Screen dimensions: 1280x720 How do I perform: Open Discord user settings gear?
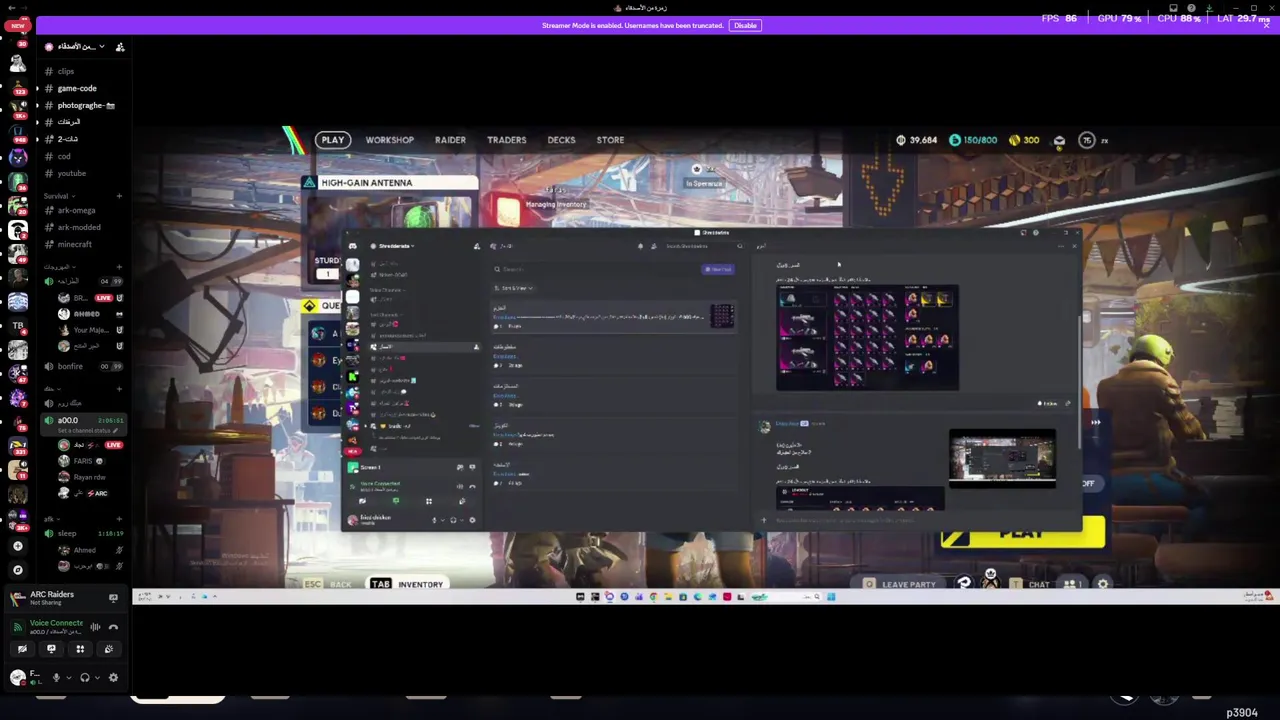(x=113, y=678)
